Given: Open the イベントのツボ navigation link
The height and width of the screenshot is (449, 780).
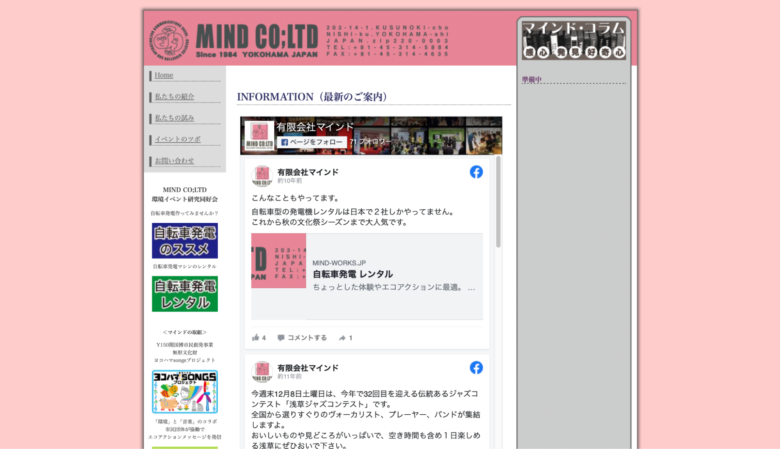Looking at the screenshot, I should pyautogui.click(x=177, y=139).
